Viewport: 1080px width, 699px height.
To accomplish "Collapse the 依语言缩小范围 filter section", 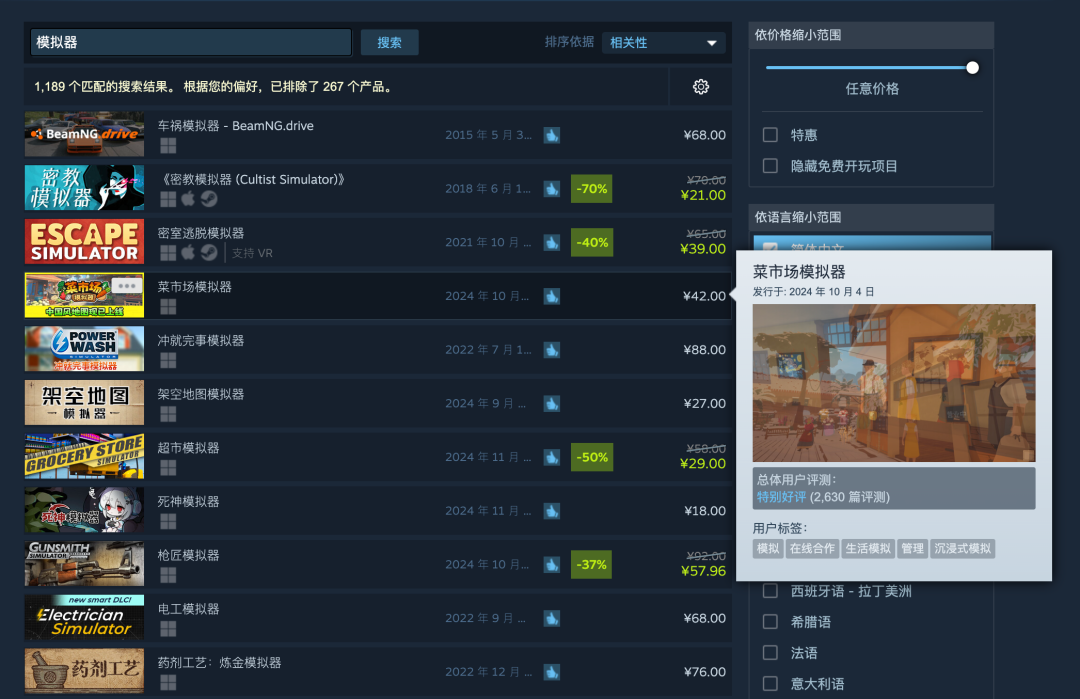I will (871, 218).
